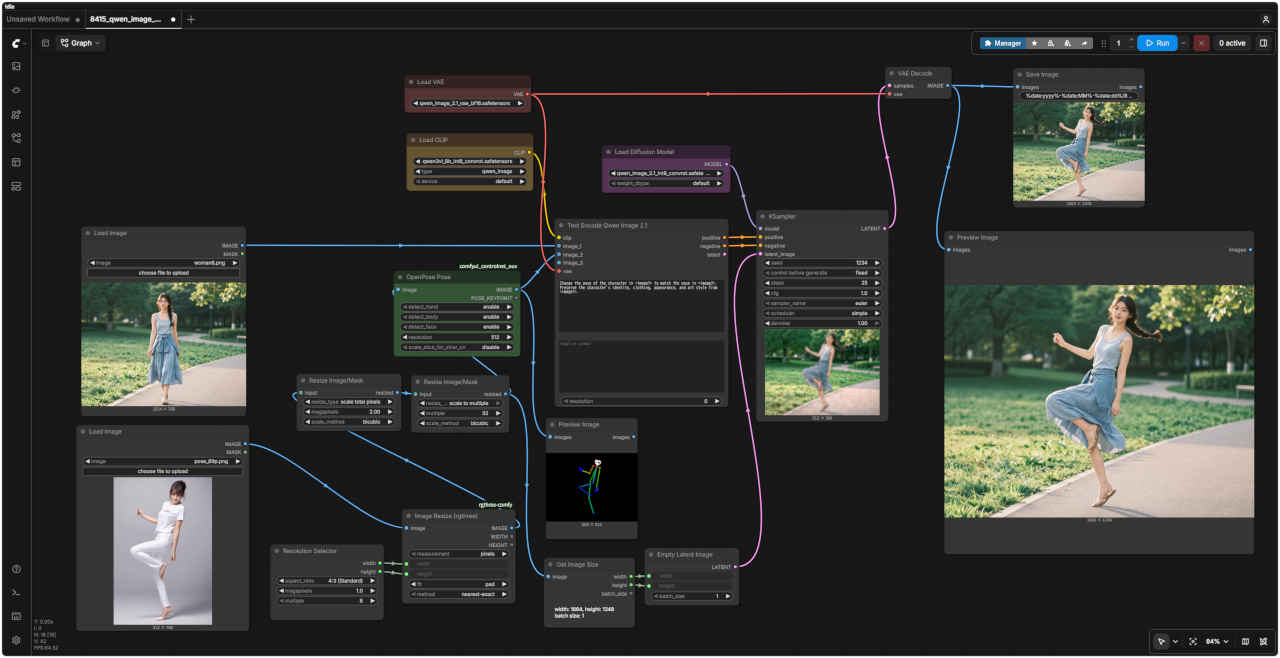
Task: Switch to the Unsaved Workflow tab
Action: coord(38,19)
